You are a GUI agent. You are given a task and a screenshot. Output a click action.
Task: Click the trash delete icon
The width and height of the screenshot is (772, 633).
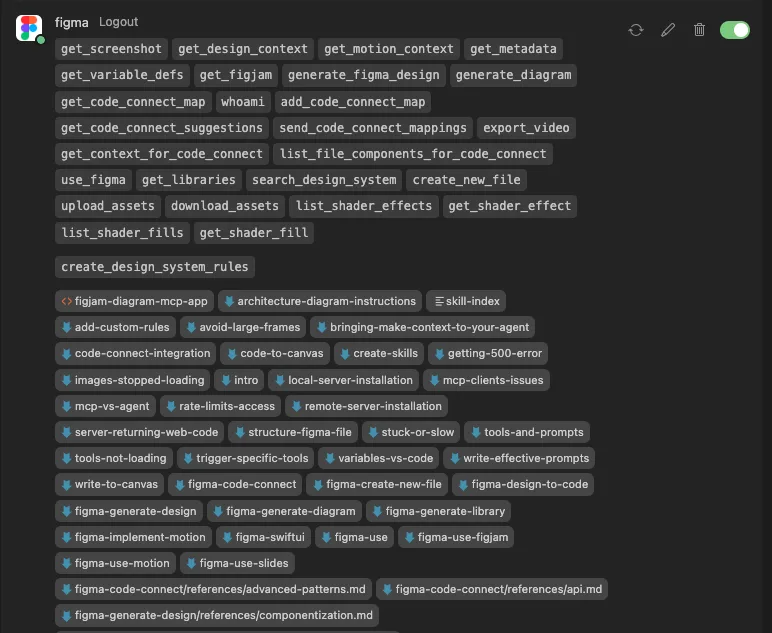pyautogui.click(x=699, y=30)
